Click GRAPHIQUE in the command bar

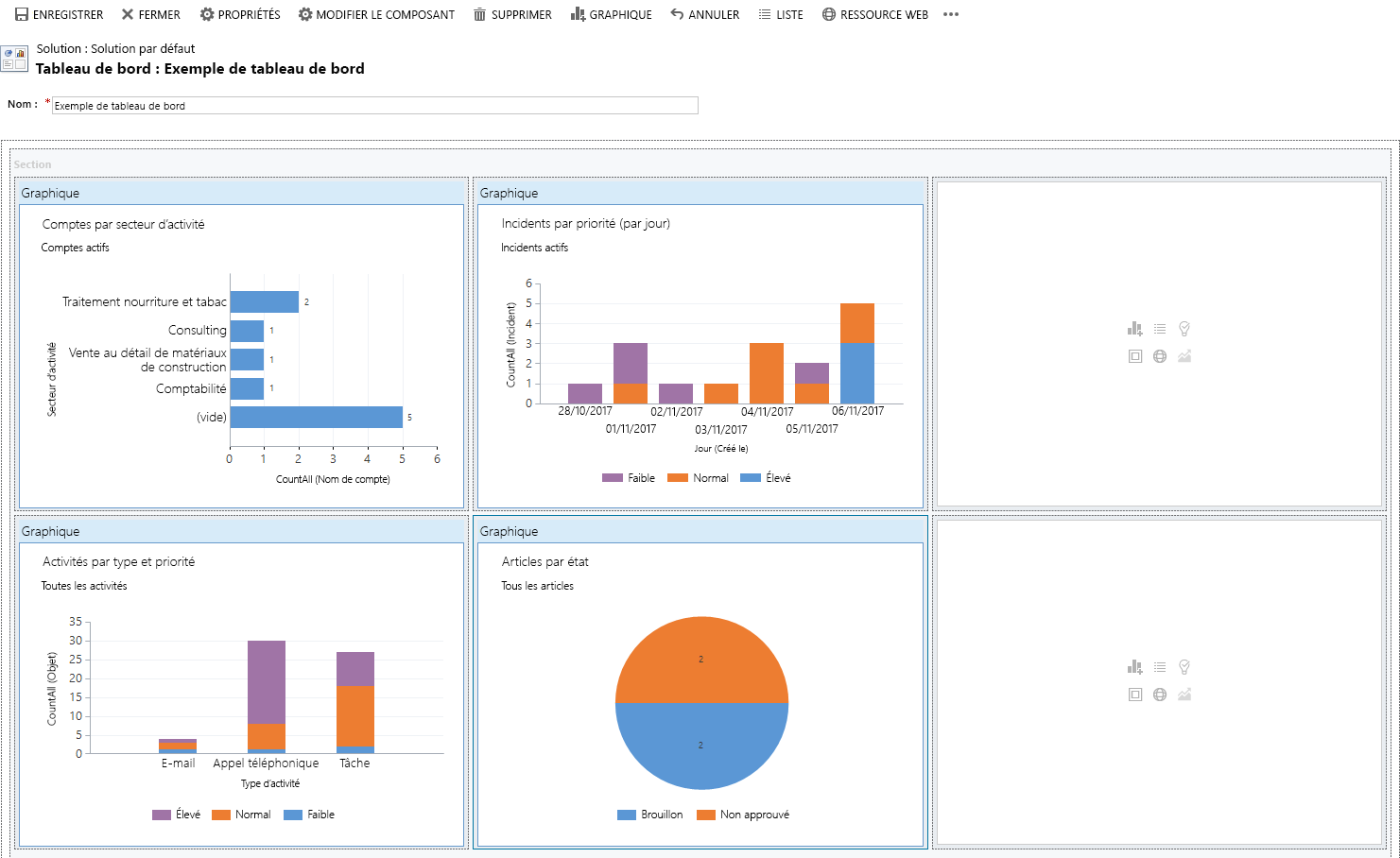(611, 14)
